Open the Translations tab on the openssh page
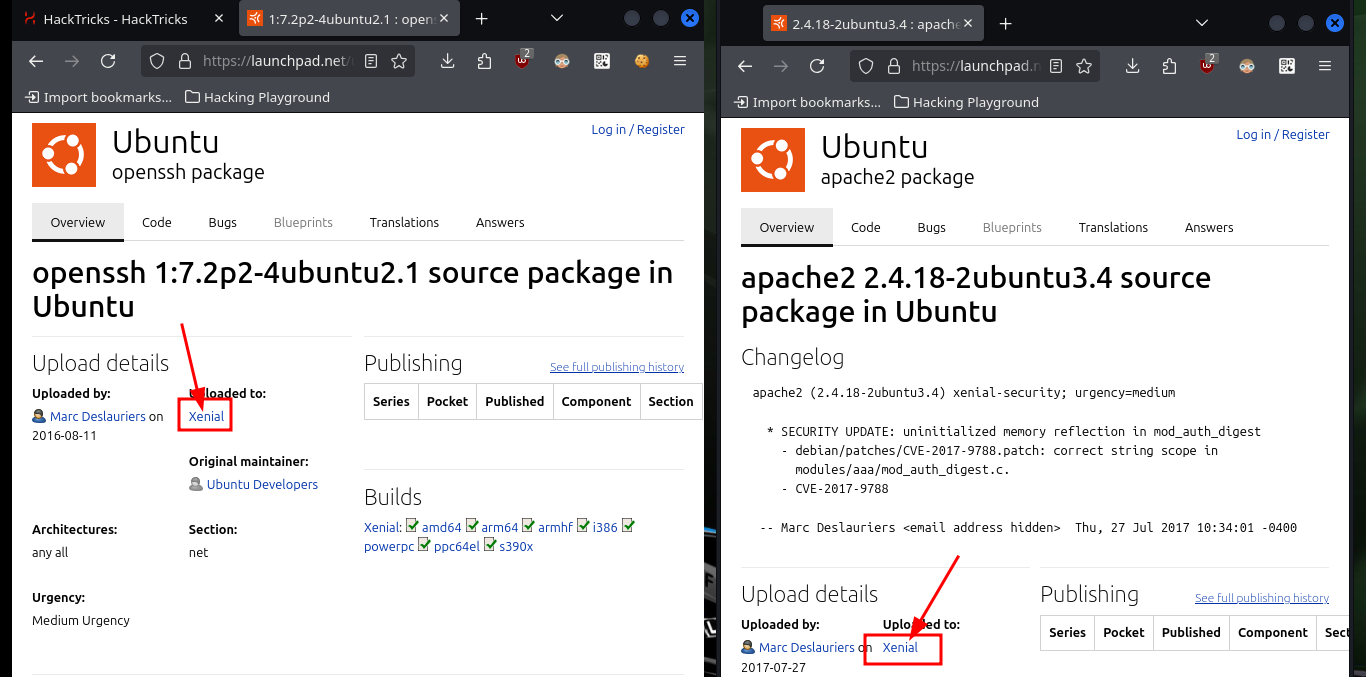Image resolution: width=1366 pixels, height=677 pixels. point(404,222)
